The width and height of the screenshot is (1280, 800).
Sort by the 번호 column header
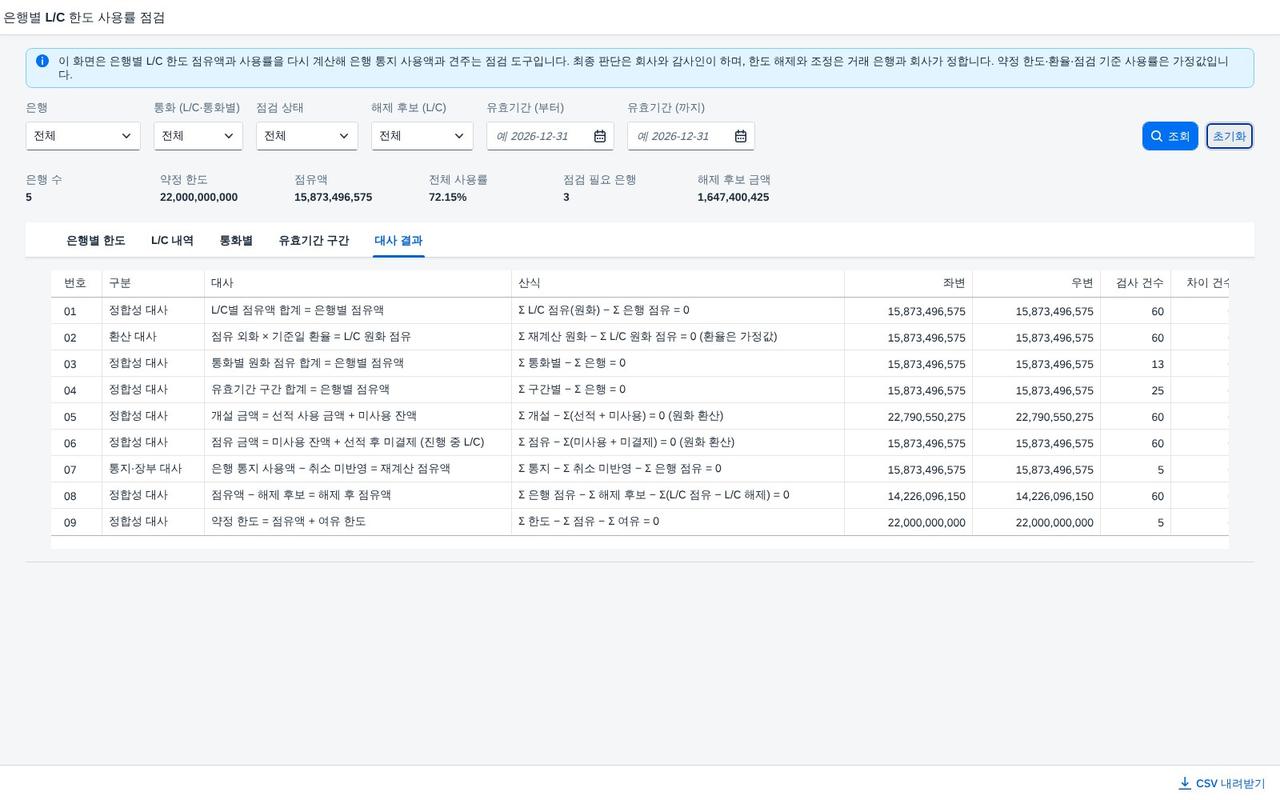coord(76,284)
